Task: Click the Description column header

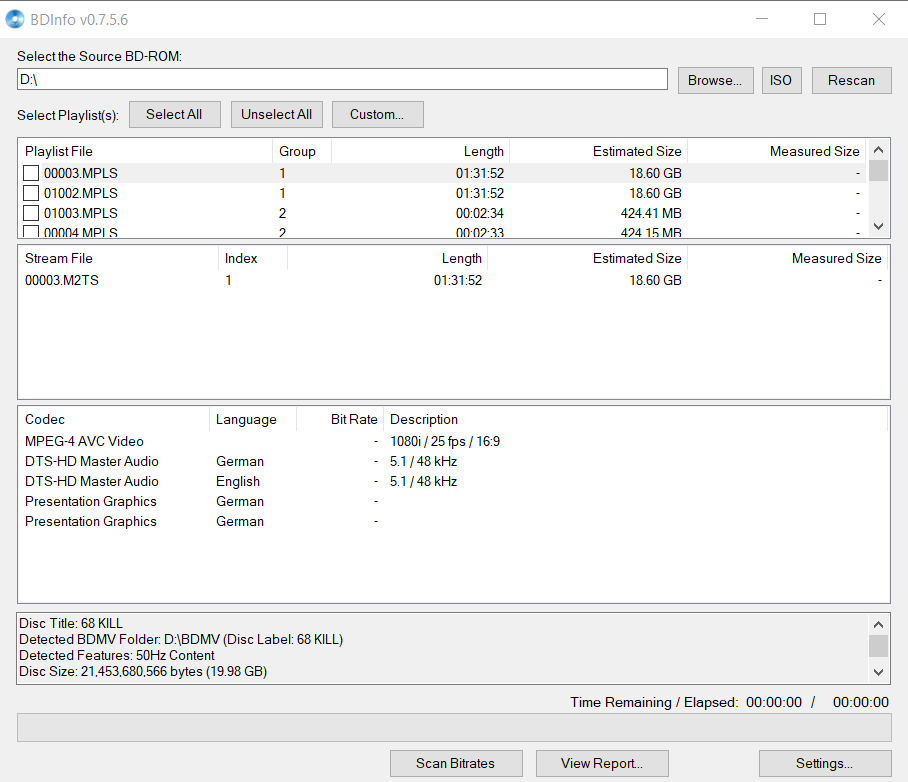Action: click(635, 419)
